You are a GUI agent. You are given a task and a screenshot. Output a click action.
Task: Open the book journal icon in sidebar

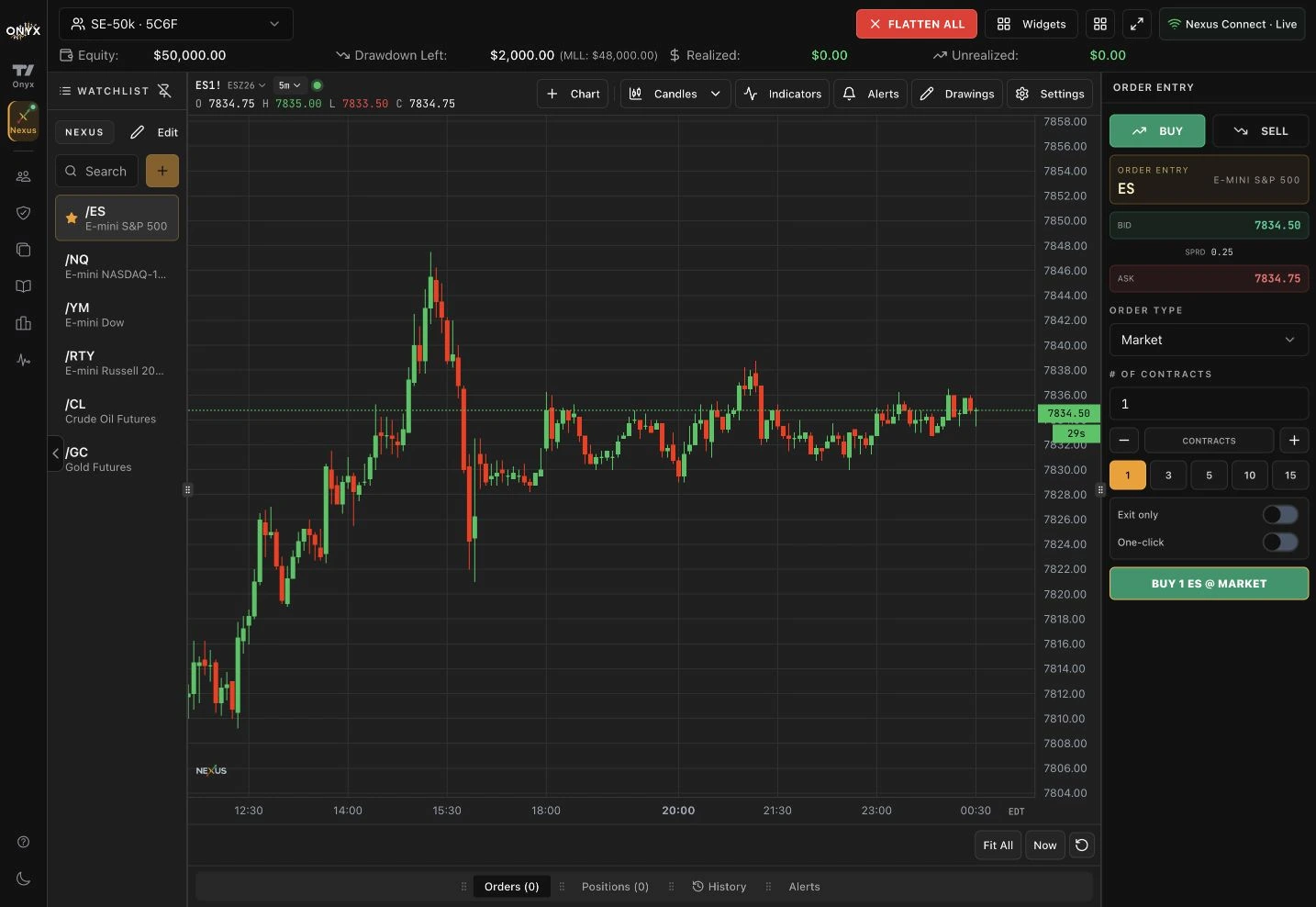pyautogui.click(x=24, y=286)
